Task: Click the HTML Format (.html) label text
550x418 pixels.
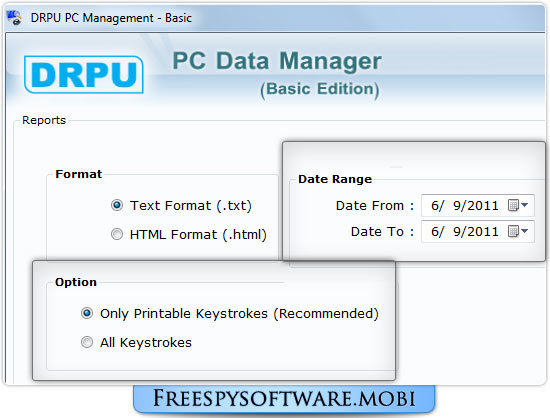Action: [x=198, y=235]
